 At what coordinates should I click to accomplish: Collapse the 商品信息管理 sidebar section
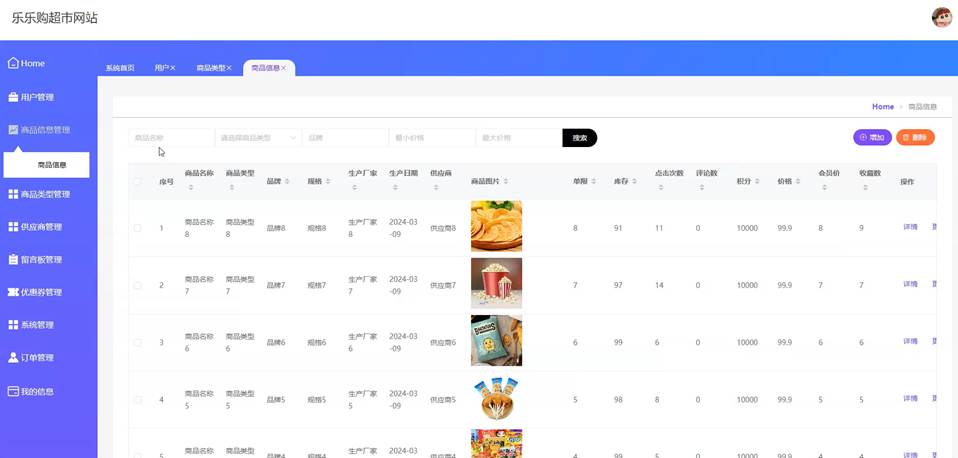(40, 130)
